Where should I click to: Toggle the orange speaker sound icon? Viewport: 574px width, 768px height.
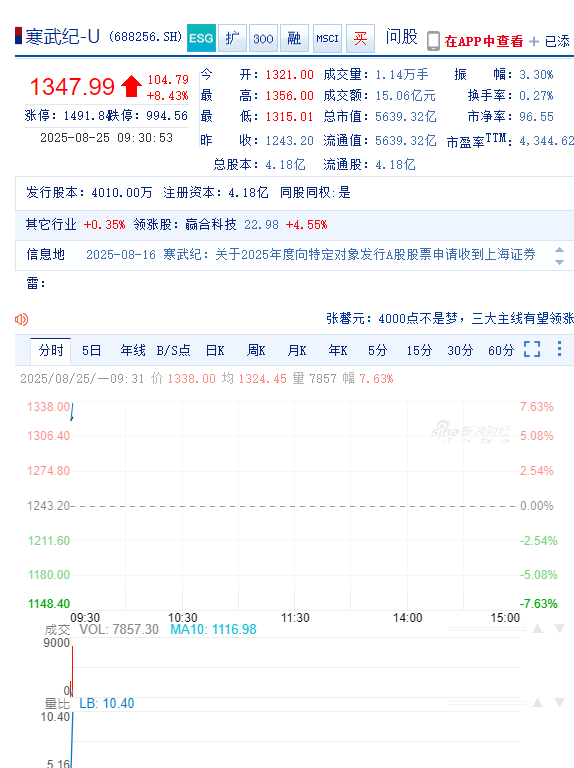(x=22, y=320)
